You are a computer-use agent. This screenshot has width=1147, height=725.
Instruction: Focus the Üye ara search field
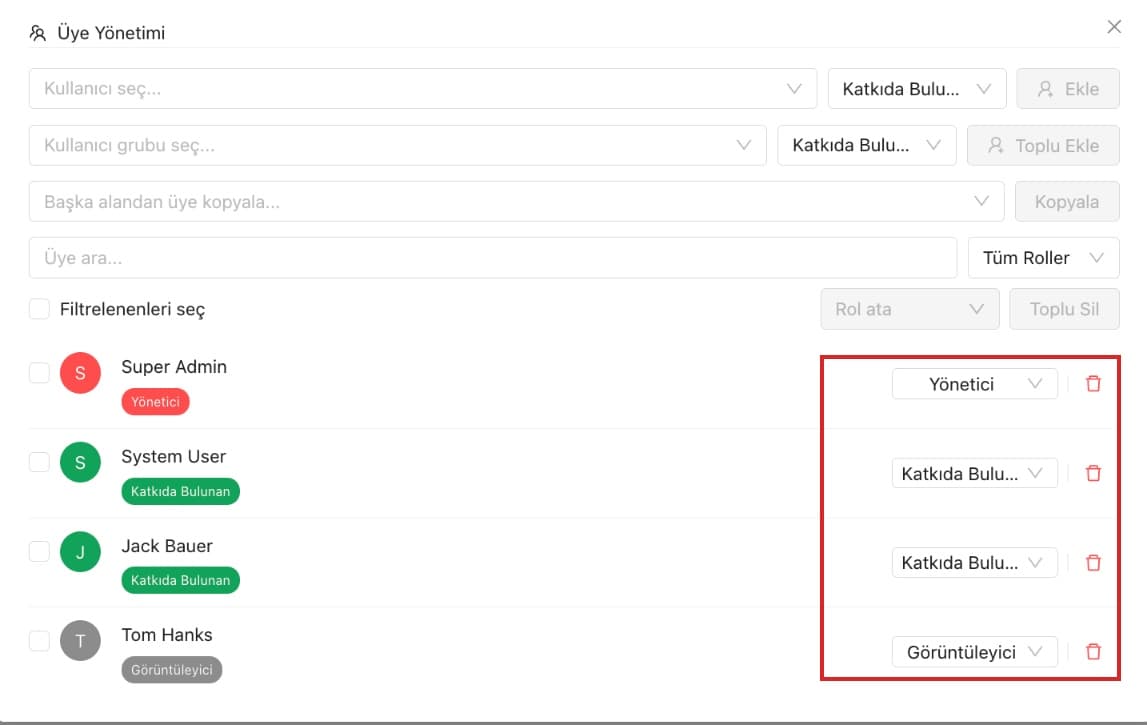[493, 258]
